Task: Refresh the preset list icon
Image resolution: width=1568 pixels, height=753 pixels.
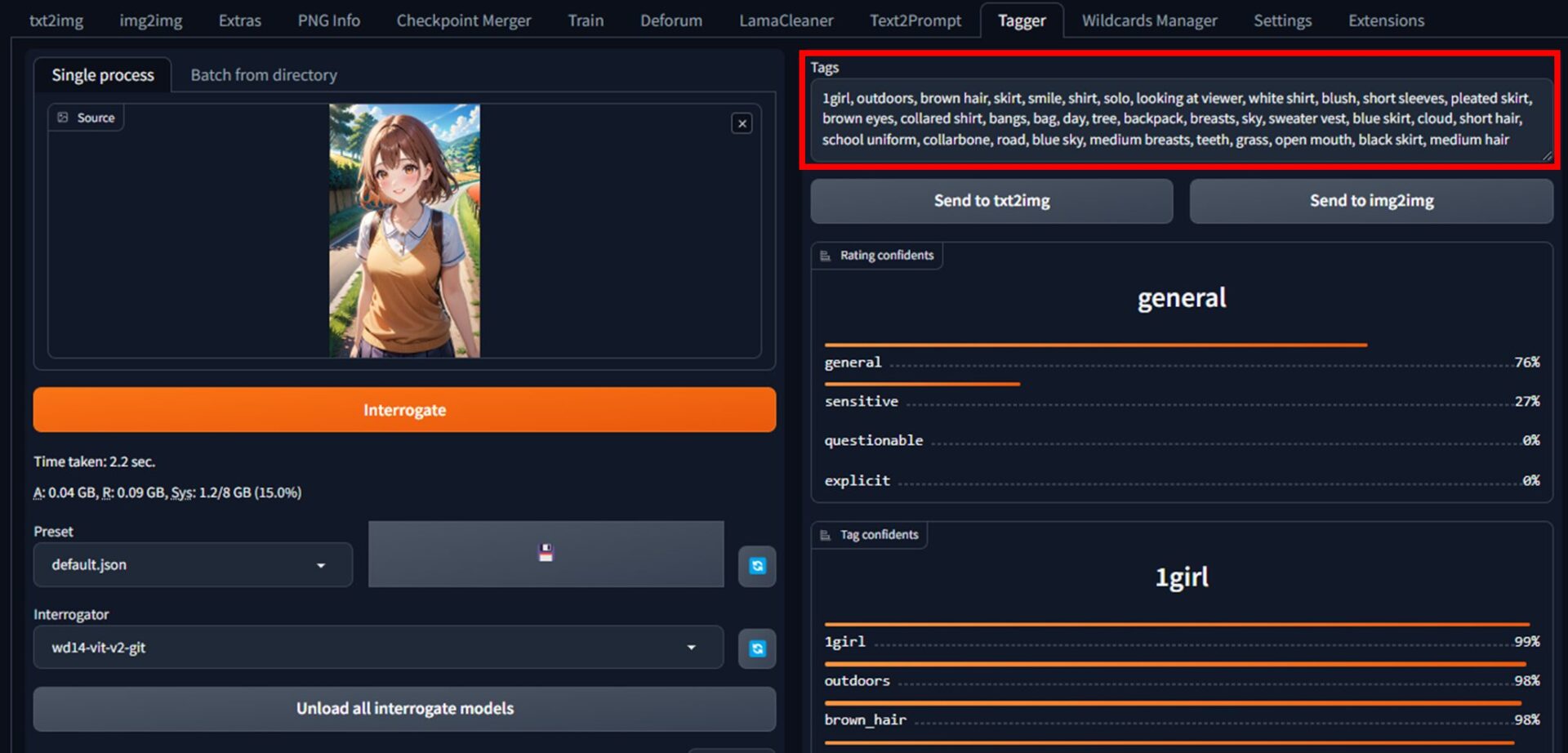Action: [757, 566]
